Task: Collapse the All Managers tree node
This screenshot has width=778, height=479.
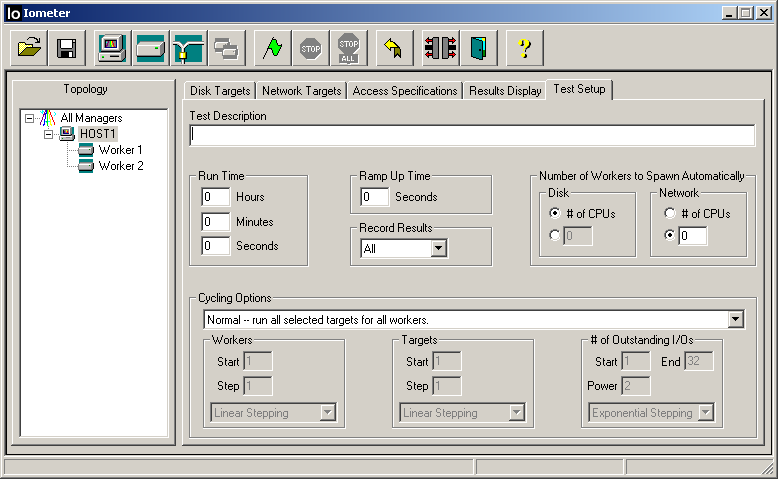Action: point(30,118)
